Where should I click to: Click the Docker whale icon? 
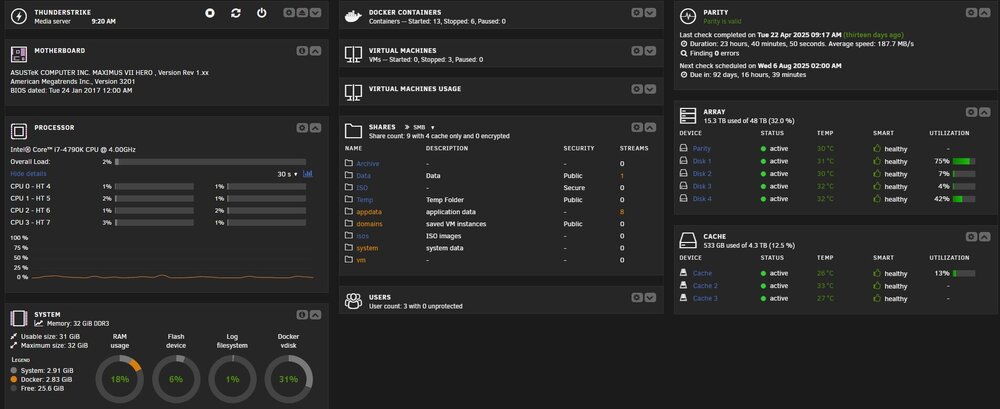coord(353,16)
